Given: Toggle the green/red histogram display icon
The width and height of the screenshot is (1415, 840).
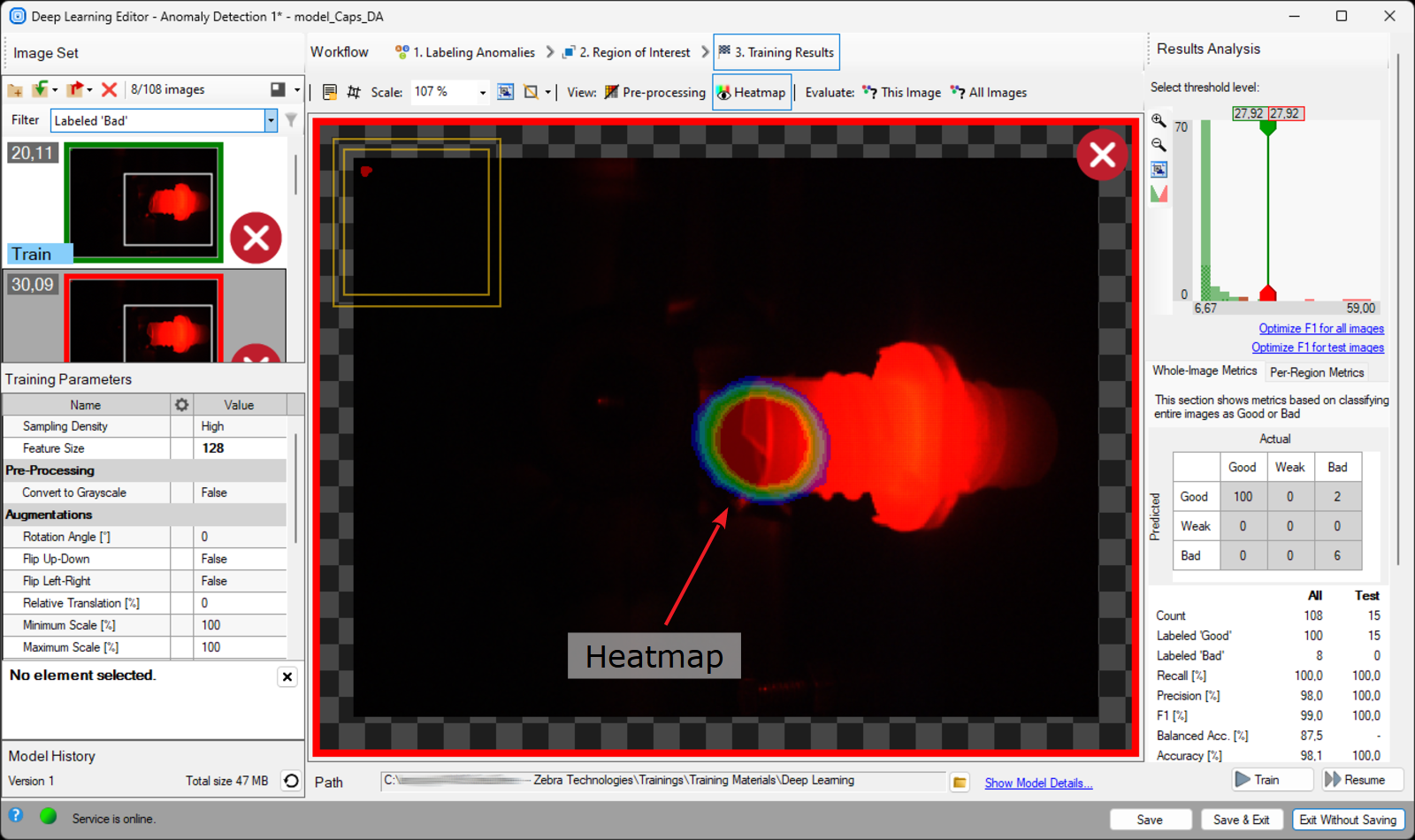Looking at the screenshot, I should (1159, 194).
